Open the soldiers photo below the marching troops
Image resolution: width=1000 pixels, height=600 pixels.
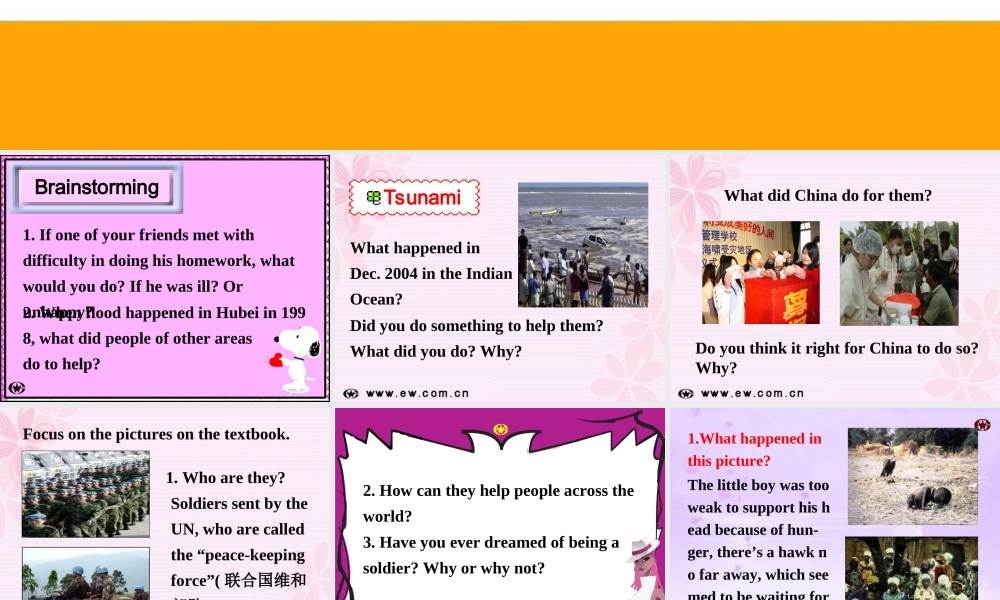[x=85, y=573]
